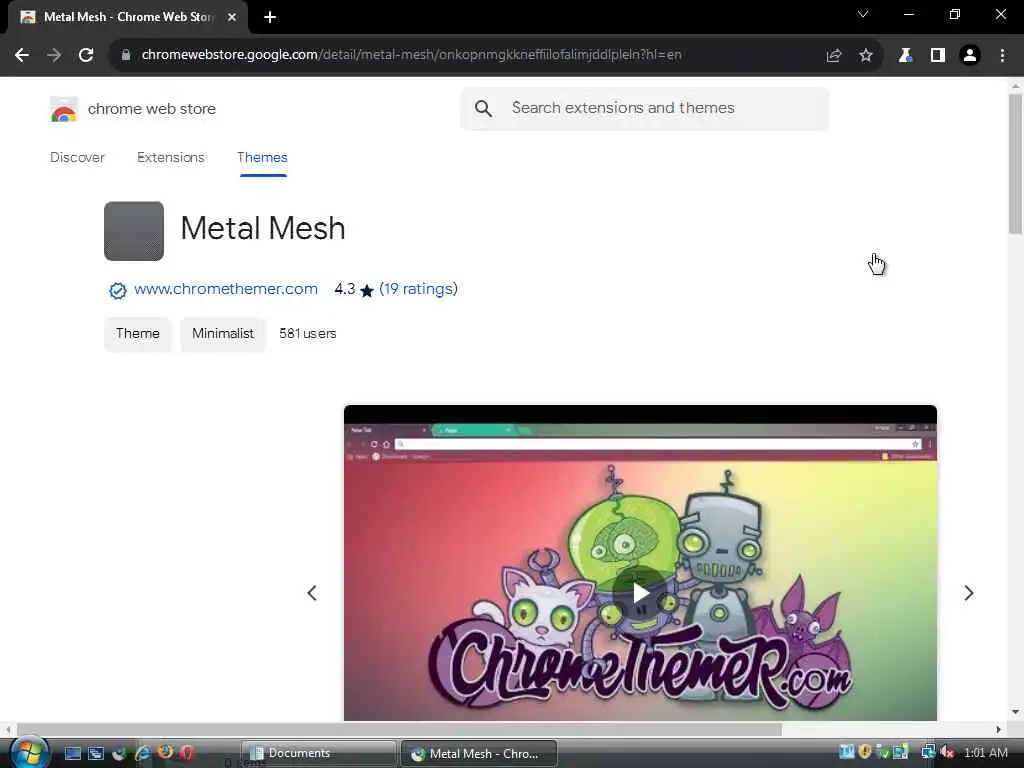Click the browser forward arrow

click(54, 56)
